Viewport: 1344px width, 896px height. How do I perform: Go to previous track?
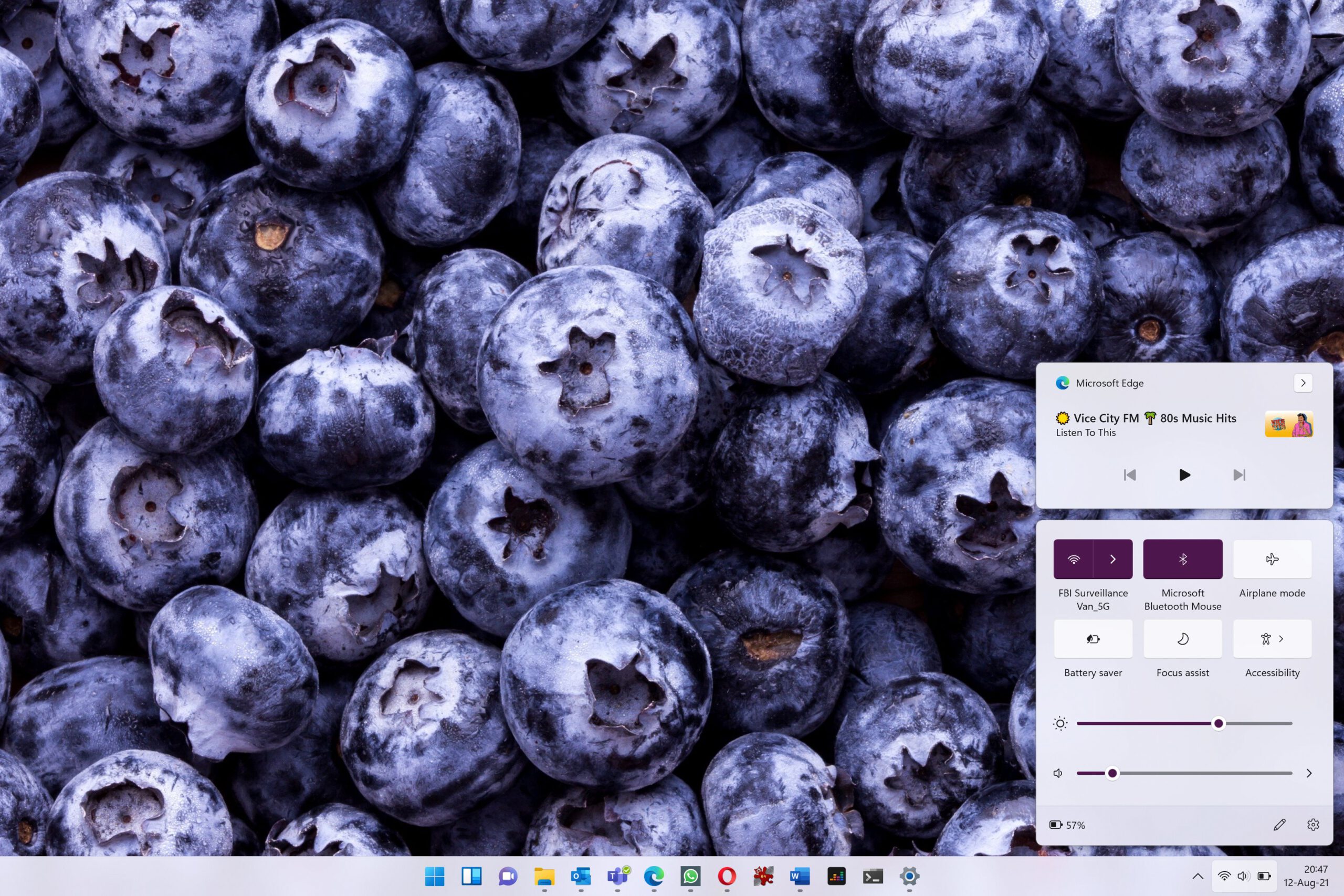[1130, 475]
